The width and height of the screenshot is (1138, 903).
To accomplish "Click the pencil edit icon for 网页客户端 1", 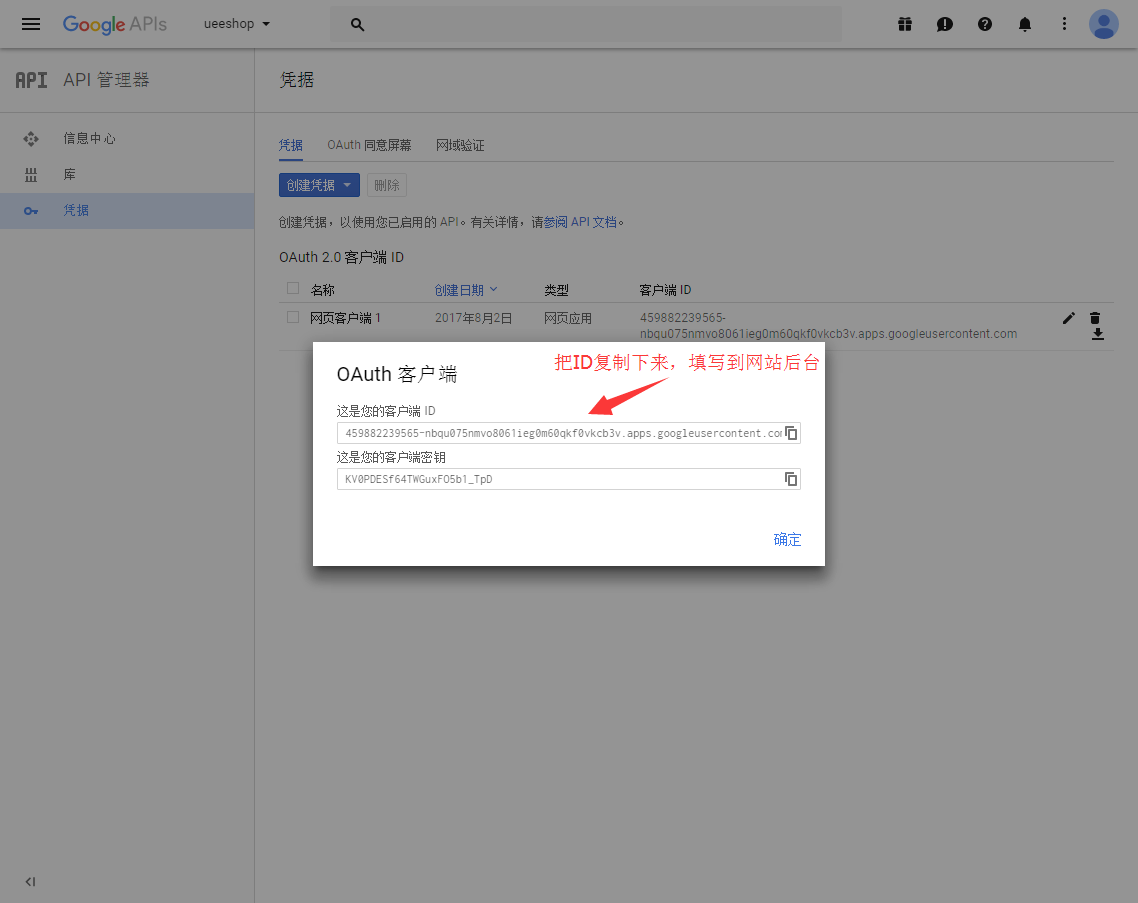I will click(x=1068, y=318).
